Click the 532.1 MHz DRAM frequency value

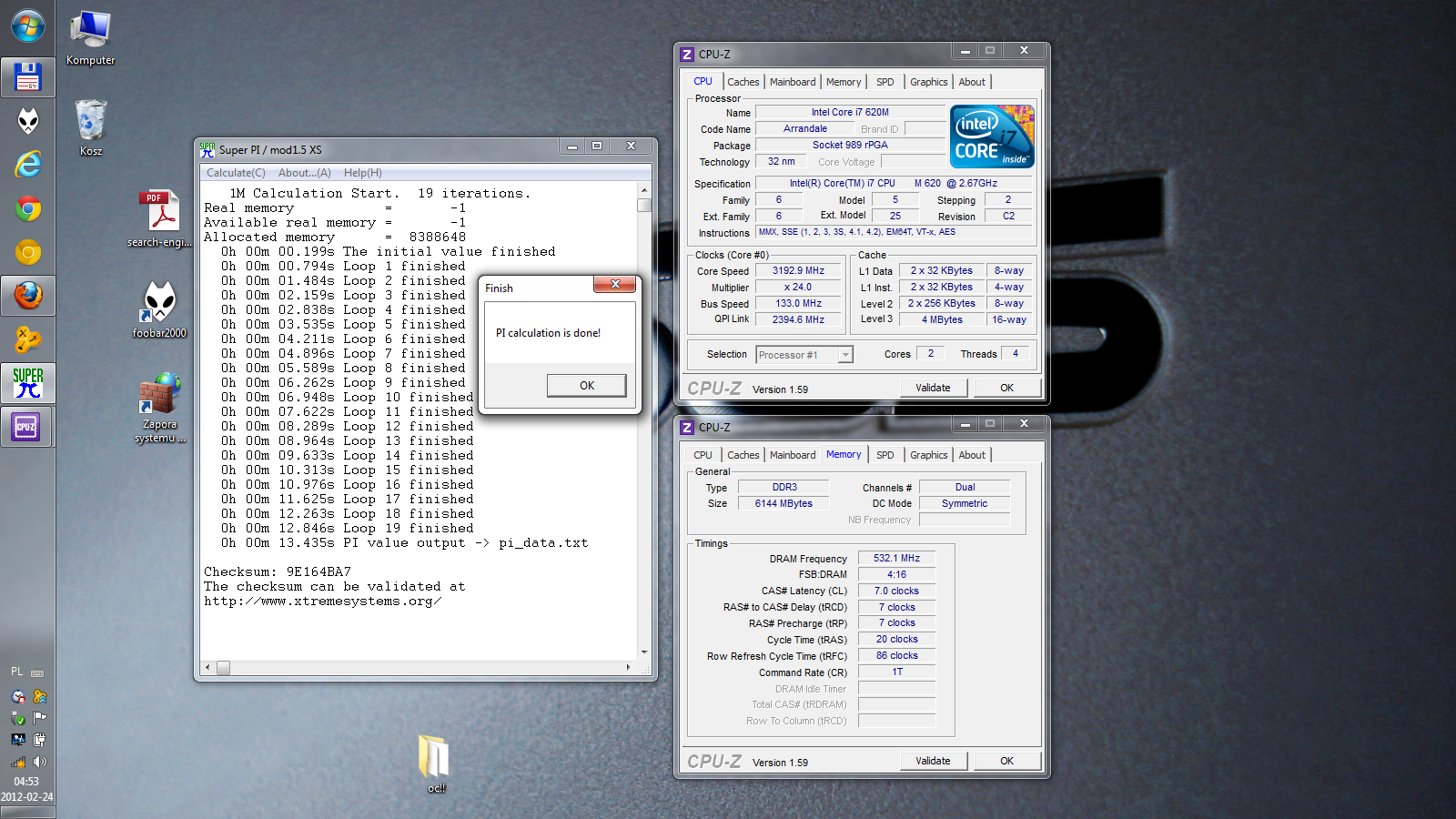(x=896, y=559)
